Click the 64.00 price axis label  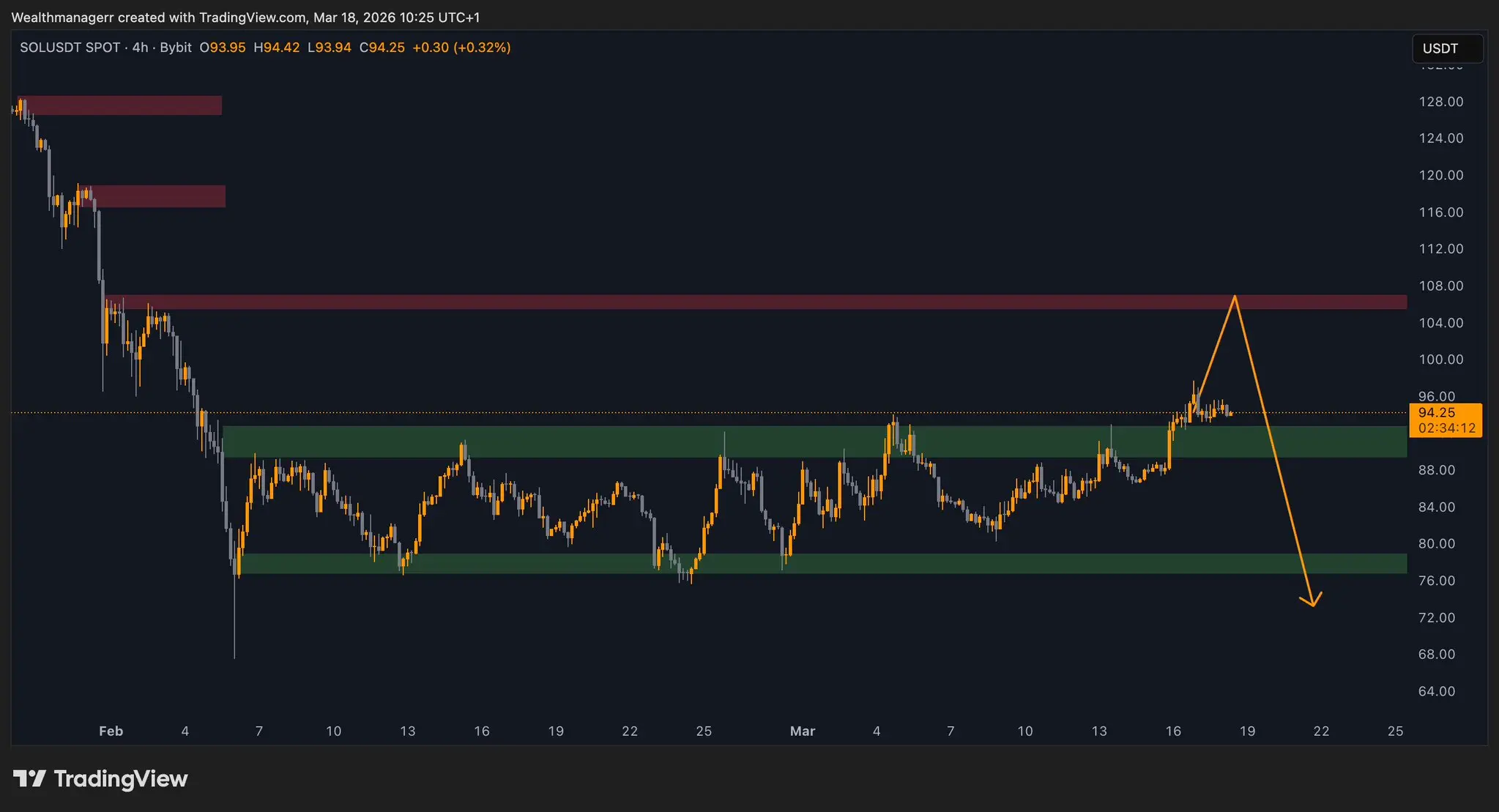(1436, 691)
